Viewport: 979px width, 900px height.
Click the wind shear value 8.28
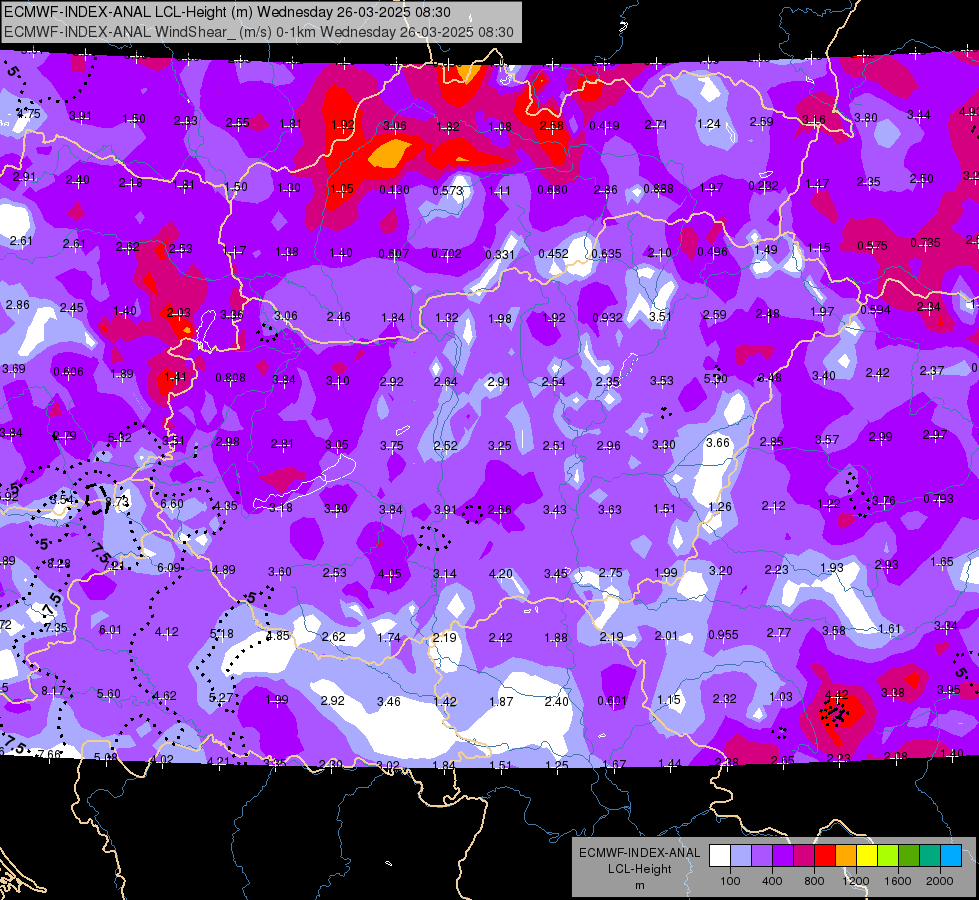coord(59,564)
